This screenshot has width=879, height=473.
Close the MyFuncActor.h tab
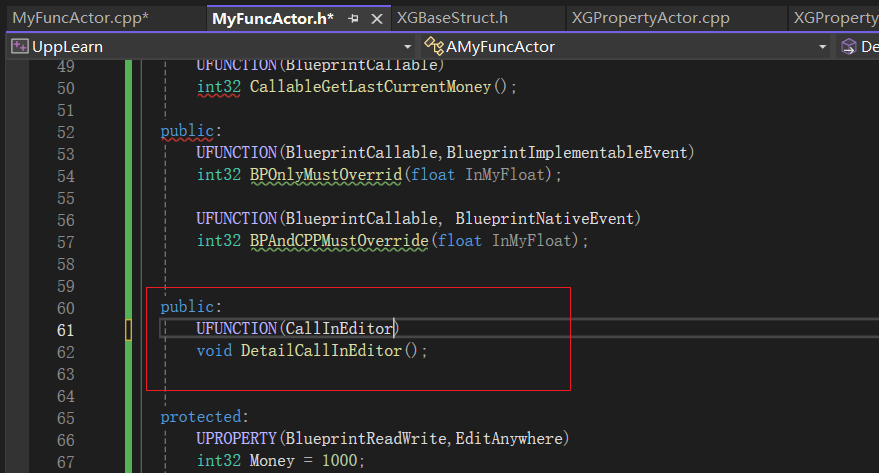coord(377,19)
